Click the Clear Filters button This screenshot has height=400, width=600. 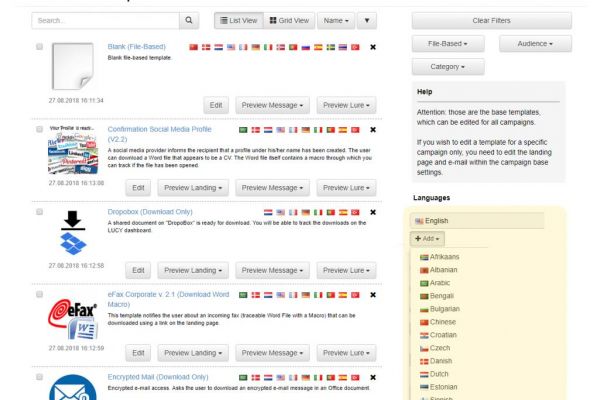[492, 21]
